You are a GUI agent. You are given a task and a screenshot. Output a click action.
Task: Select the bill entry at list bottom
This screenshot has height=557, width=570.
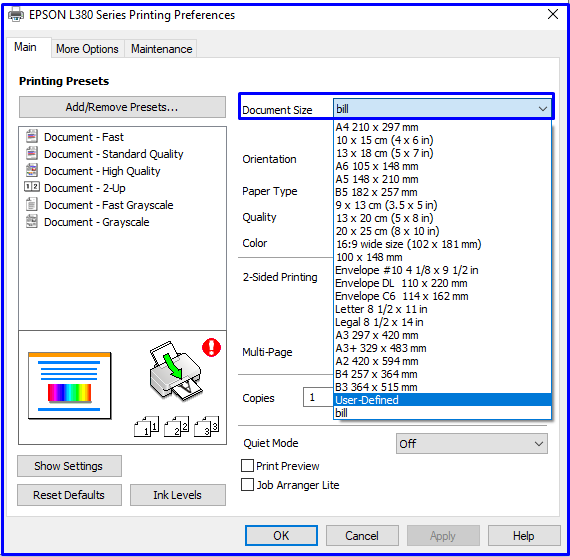pyautogui.click(x=442, y=413)
